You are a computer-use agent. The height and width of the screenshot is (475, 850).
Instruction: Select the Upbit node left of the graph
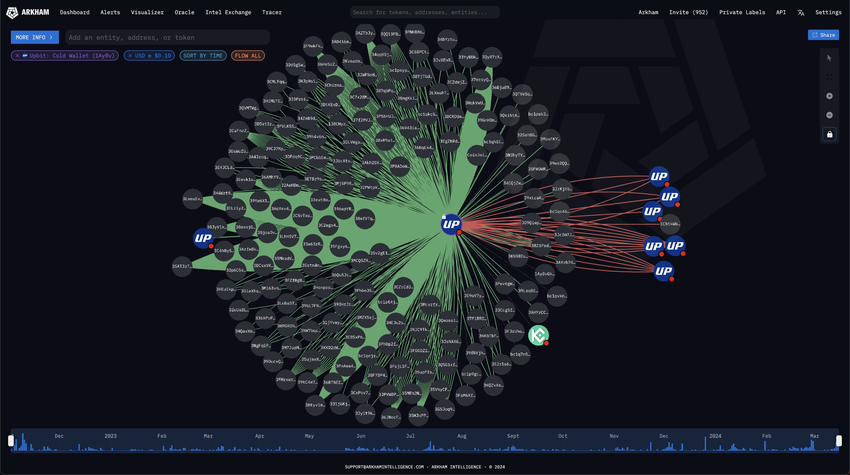point(203,238)
